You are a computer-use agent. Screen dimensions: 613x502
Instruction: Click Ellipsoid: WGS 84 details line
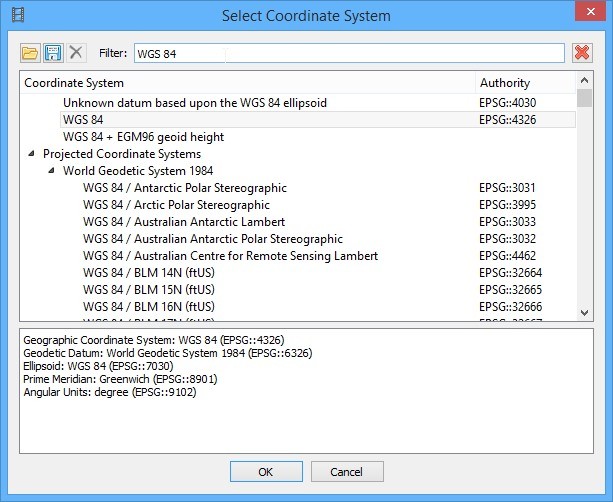[98, 366]
